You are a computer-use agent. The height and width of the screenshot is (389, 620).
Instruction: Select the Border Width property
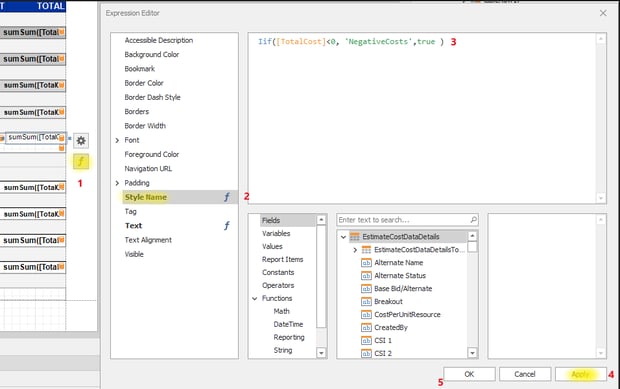tap(145, 126)
